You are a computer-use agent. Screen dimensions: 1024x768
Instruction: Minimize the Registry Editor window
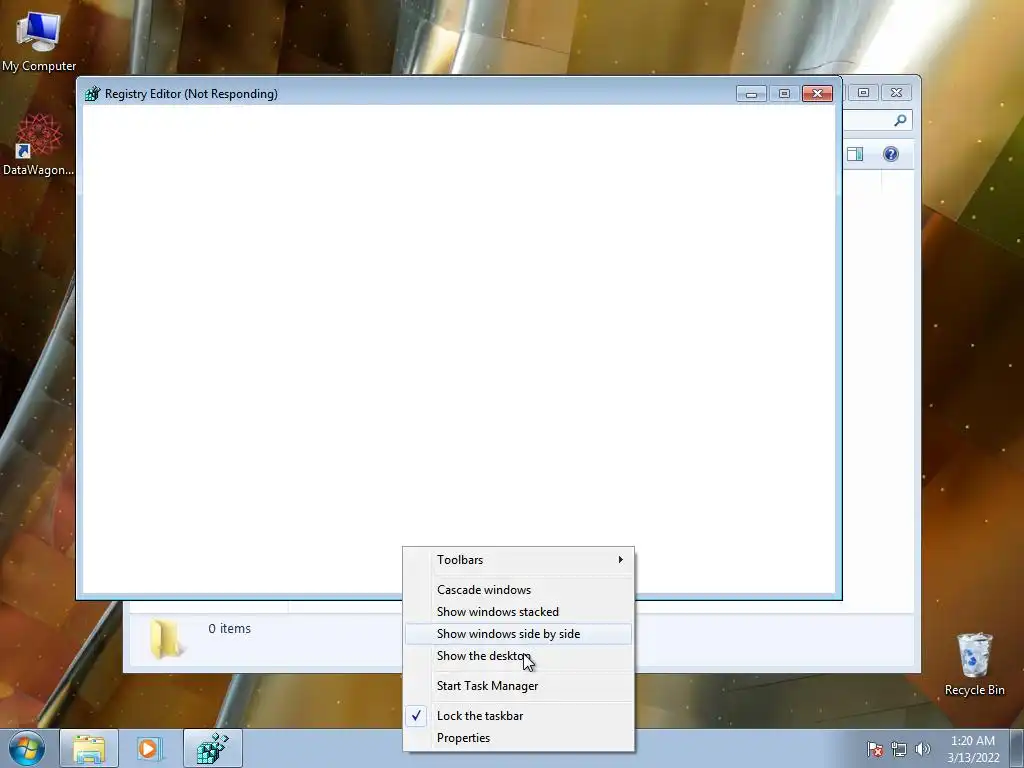click(x=751, y=94)
